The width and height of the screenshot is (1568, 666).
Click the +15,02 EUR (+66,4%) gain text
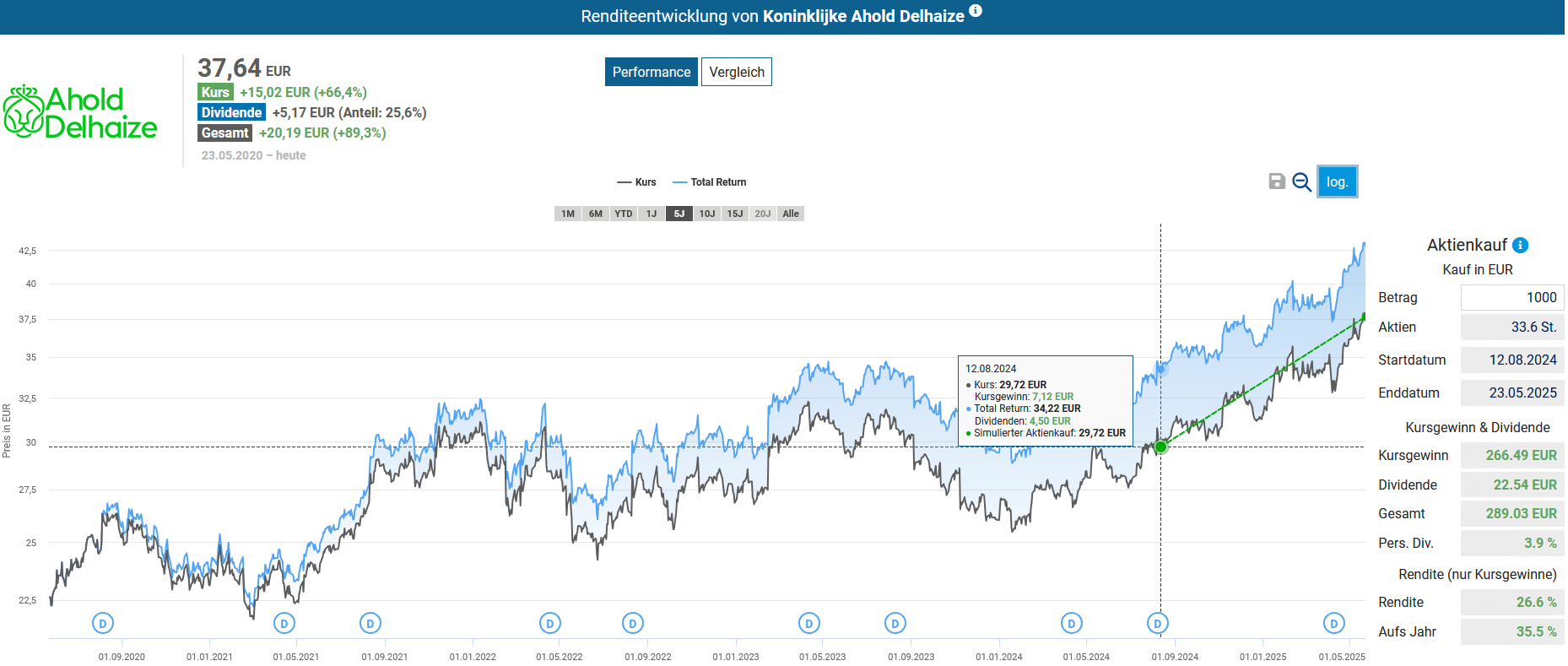tap(303, 92)
